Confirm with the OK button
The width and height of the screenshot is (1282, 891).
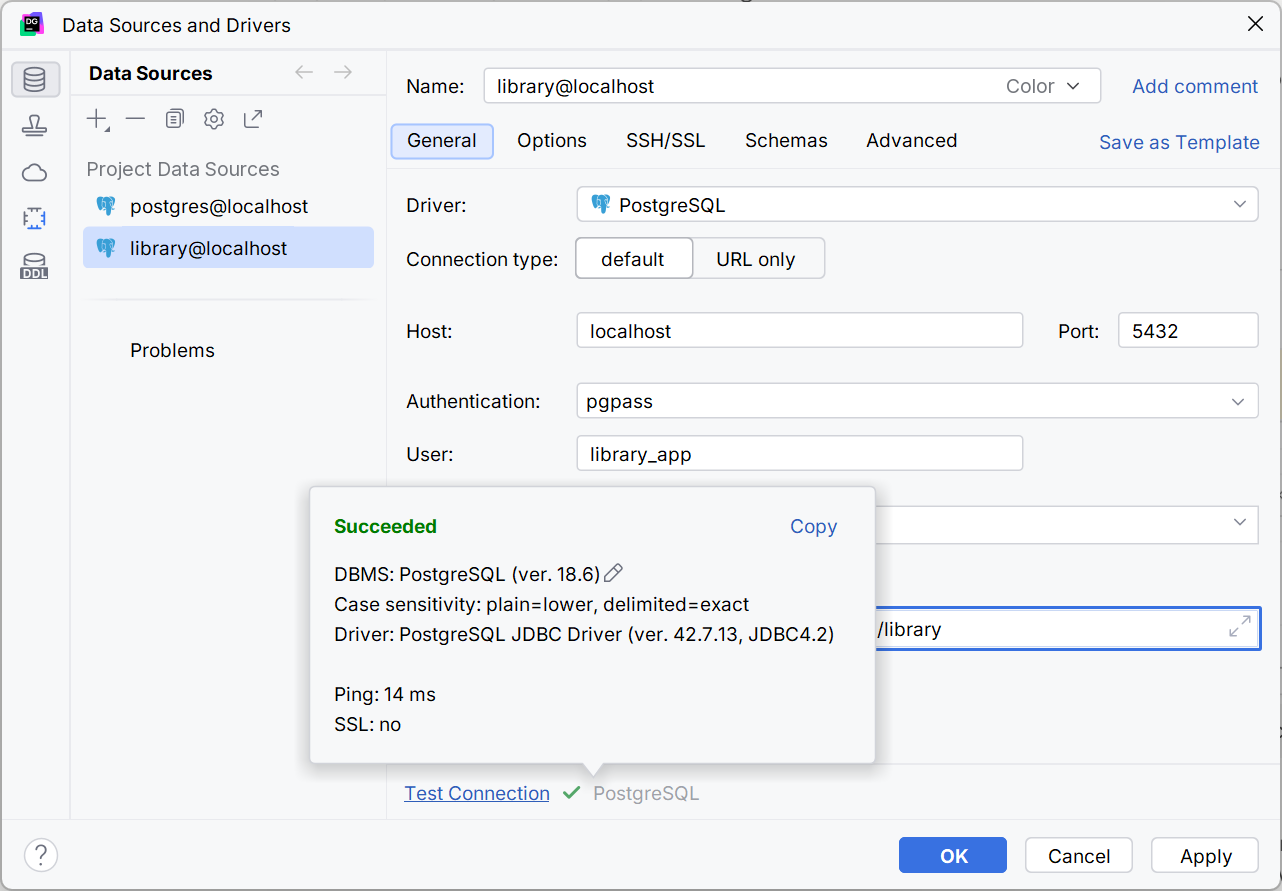click(953, 856)
